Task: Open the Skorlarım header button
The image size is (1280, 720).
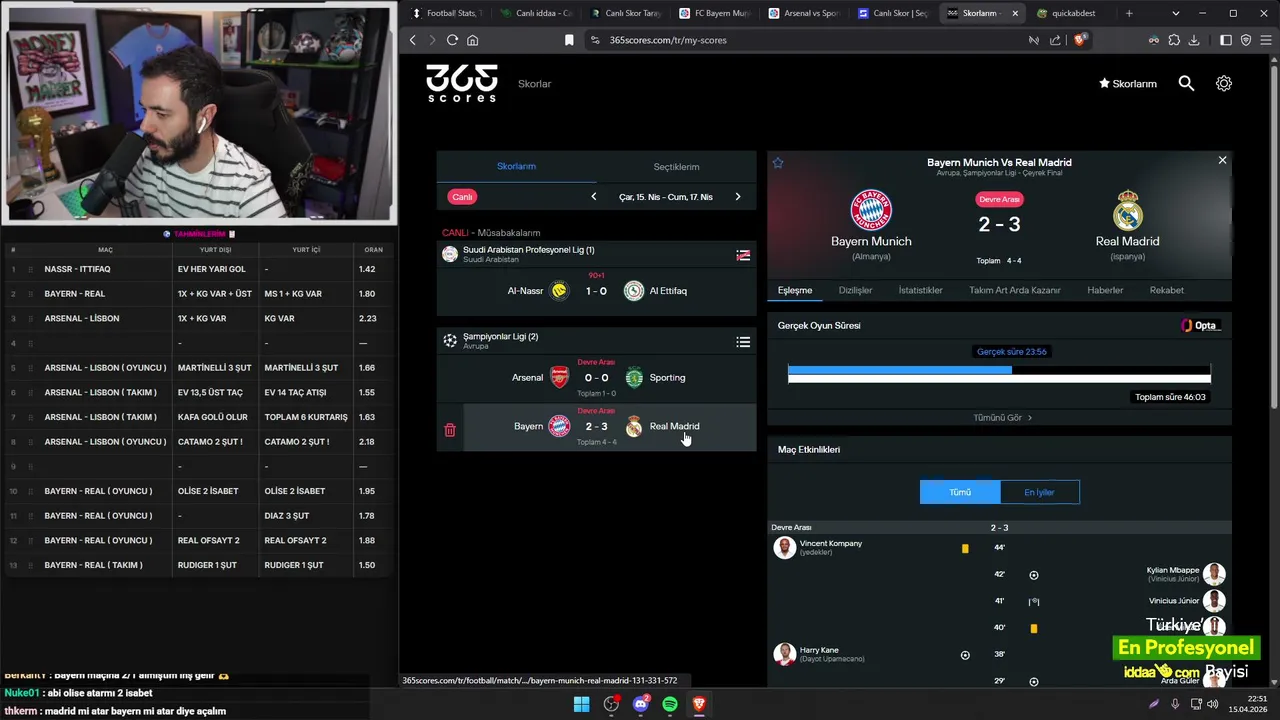Action: (x=1127, y=84)
